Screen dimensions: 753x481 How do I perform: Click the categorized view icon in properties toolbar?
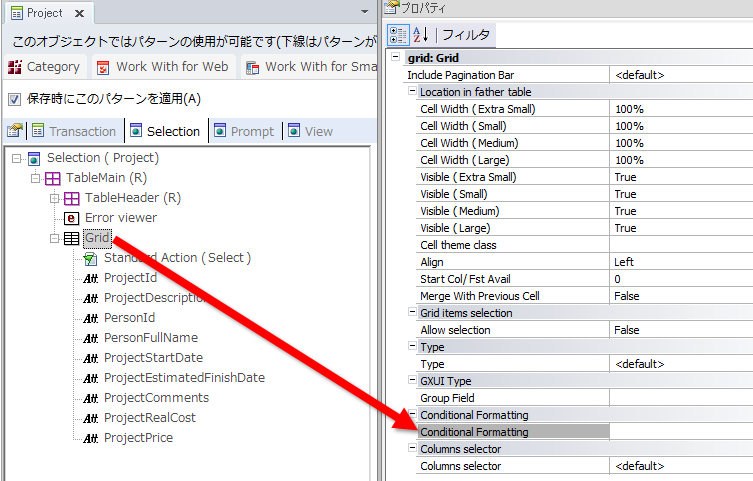point(397,35)
